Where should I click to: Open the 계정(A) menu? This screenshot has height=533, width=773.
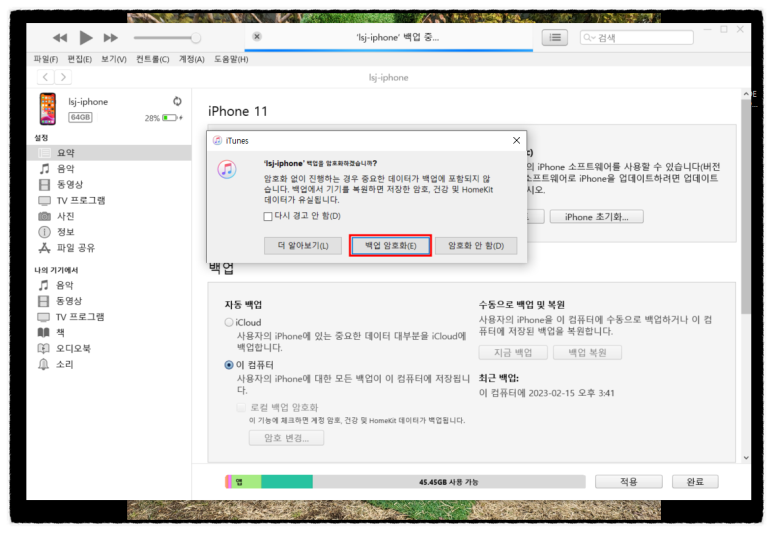tap(191, 59)
